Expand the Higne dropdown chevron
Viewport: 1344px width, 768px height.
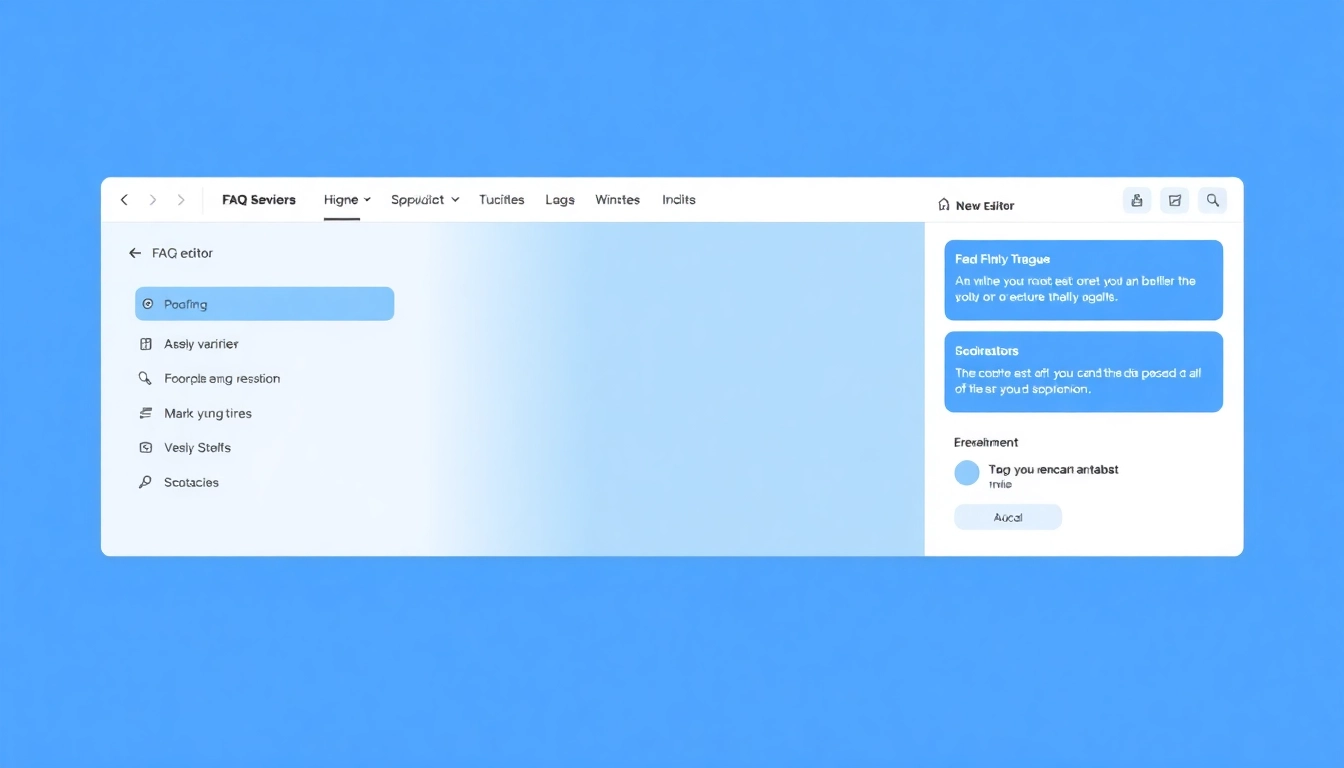point(367,200)
